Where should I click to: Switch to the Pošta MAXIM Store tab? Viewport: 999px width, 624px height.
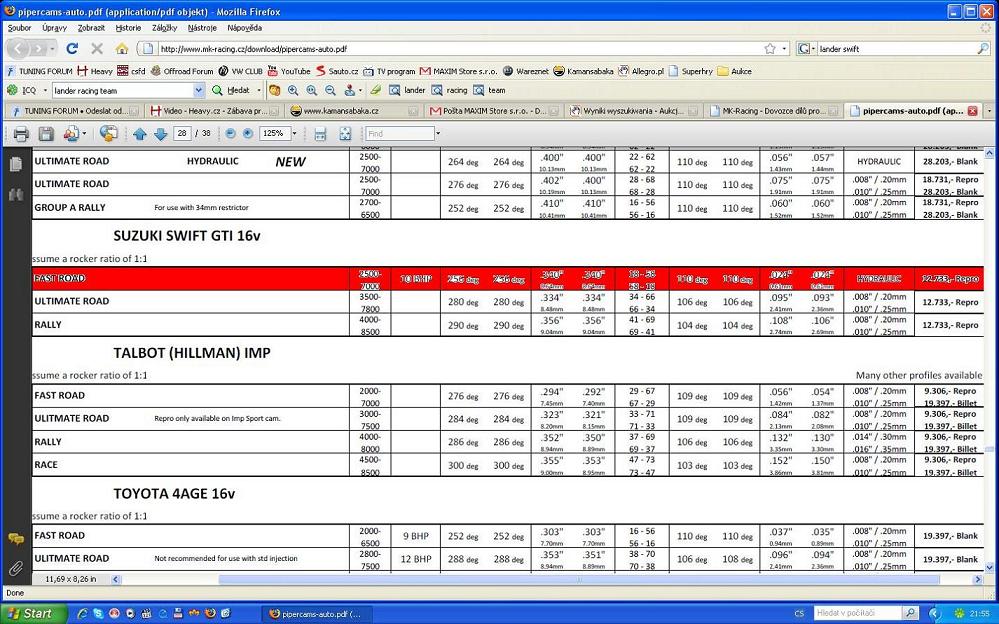[x=494, y=111]
